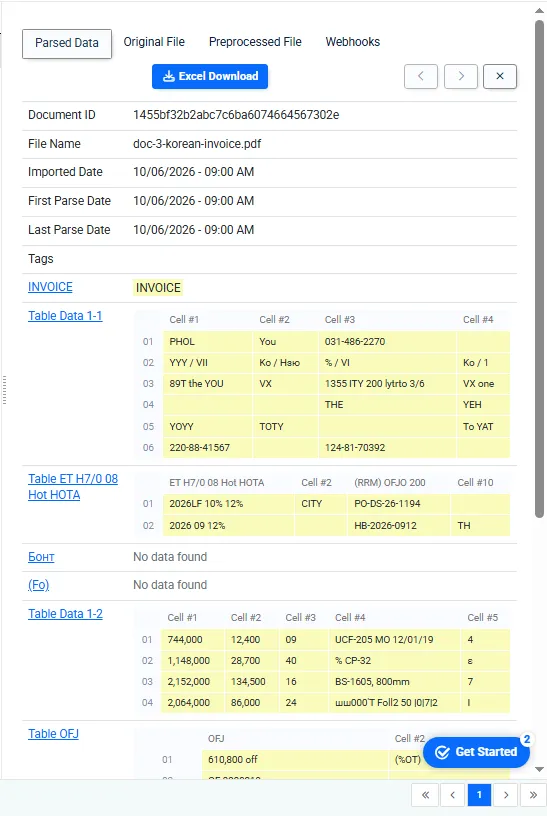This screenshot has width=547, height=816.
Task: Open the Бонт field link
Action: click(x=41, y=557)
